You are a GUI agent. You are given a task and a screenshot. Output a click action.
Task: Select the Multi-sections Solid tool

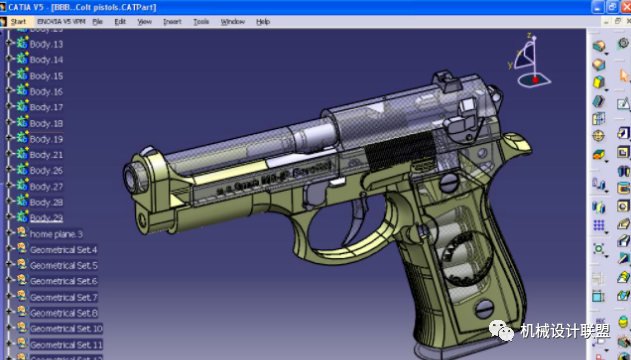click(x=623, y=277)
